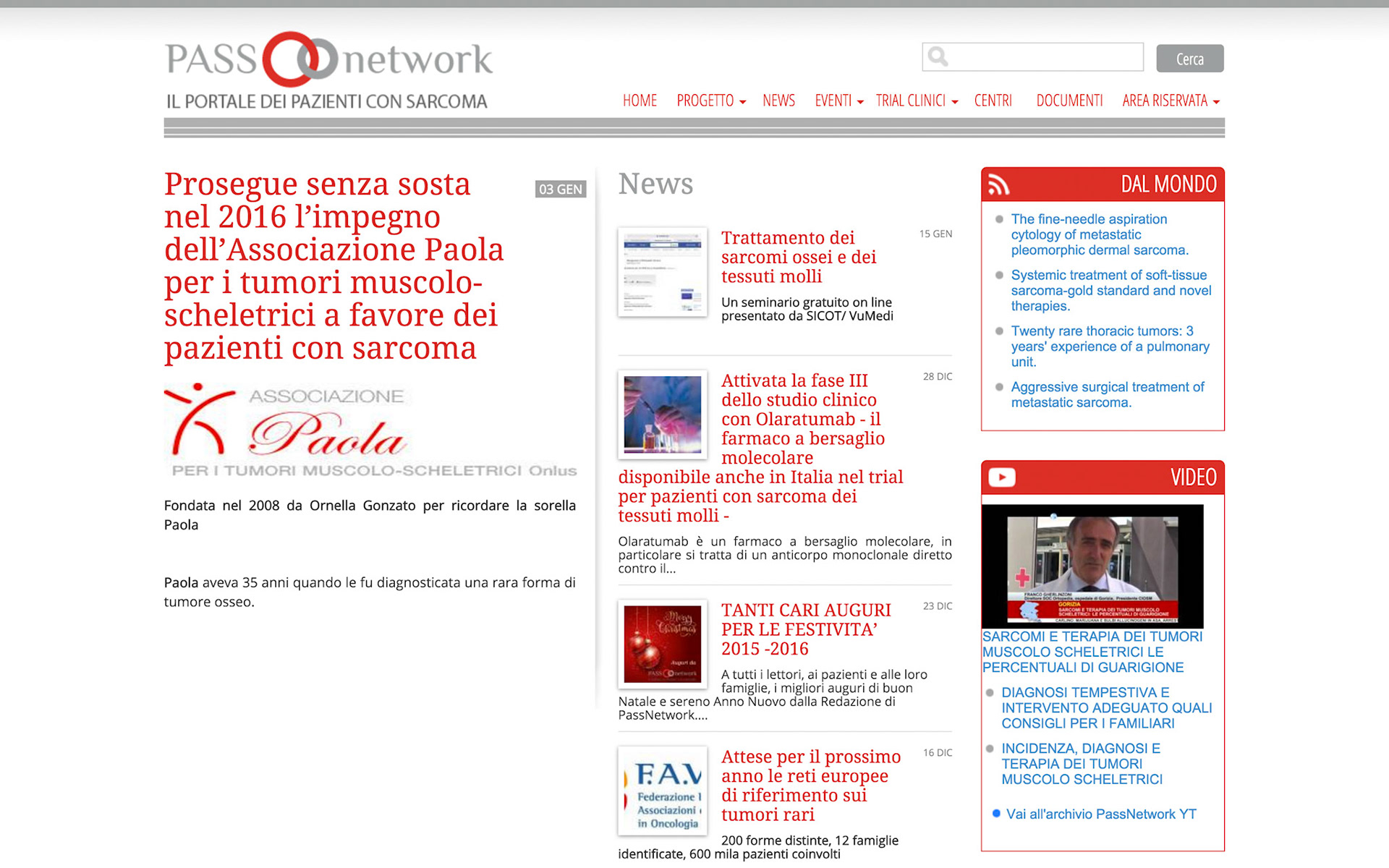1389x868 pixels.
Task: Open the red Christmas ornaments thumbnail
Action: (663, 644)
